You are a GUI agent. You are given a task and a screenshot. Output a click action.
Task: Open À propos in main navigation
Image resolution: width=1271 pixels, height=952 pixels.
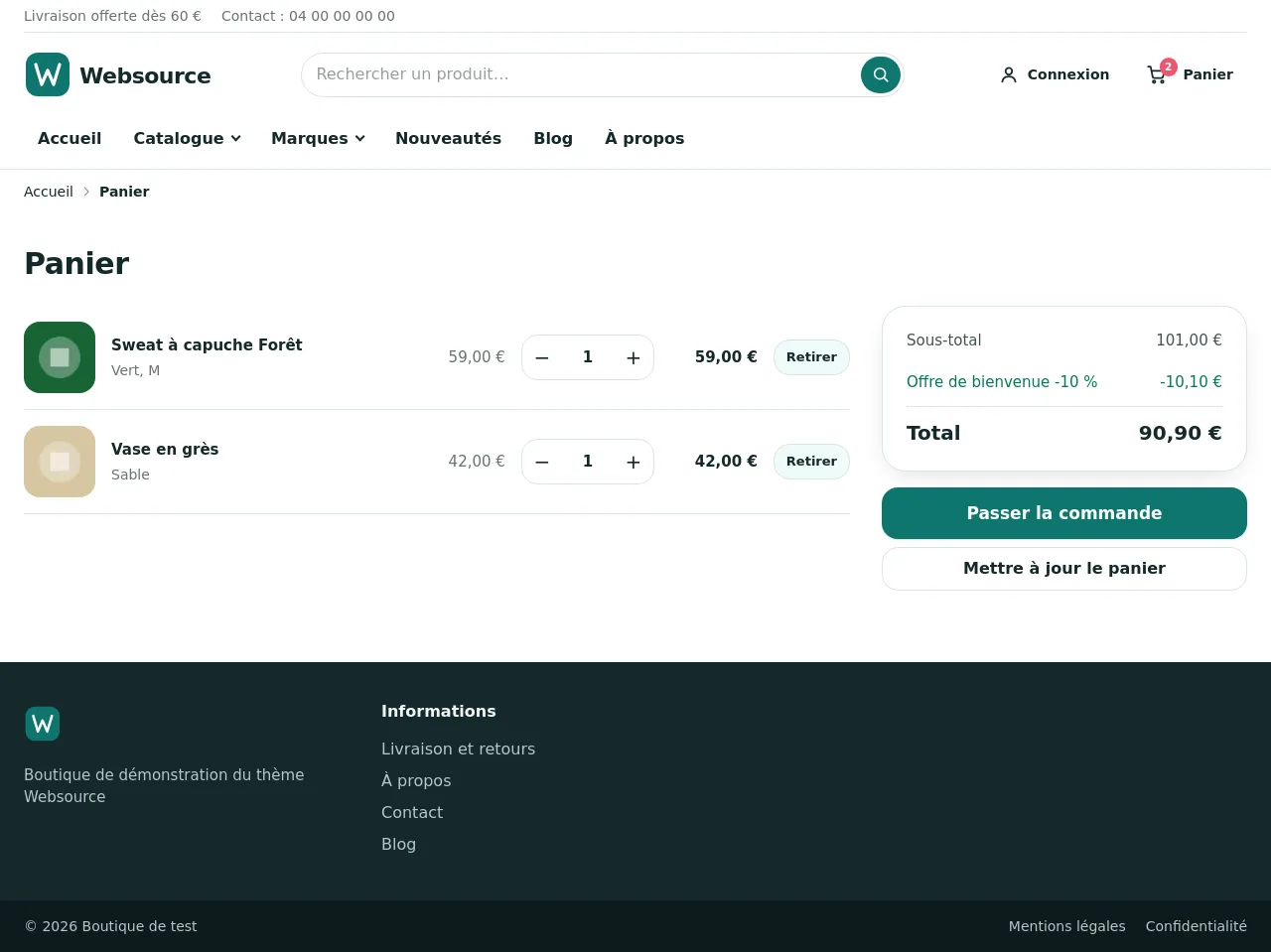coord(644,138)
